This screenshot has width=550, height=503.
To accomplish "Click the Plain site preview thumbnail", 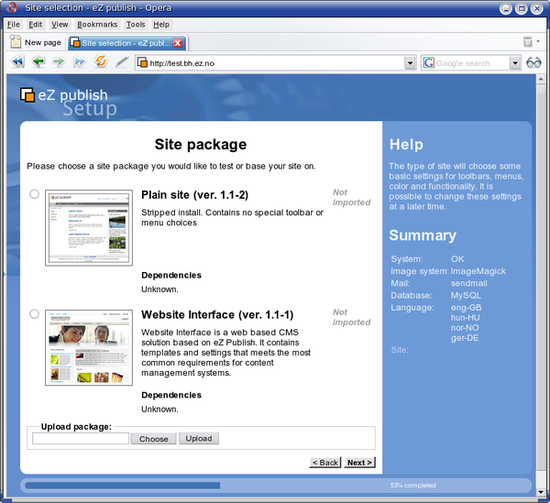I will 89,228.
